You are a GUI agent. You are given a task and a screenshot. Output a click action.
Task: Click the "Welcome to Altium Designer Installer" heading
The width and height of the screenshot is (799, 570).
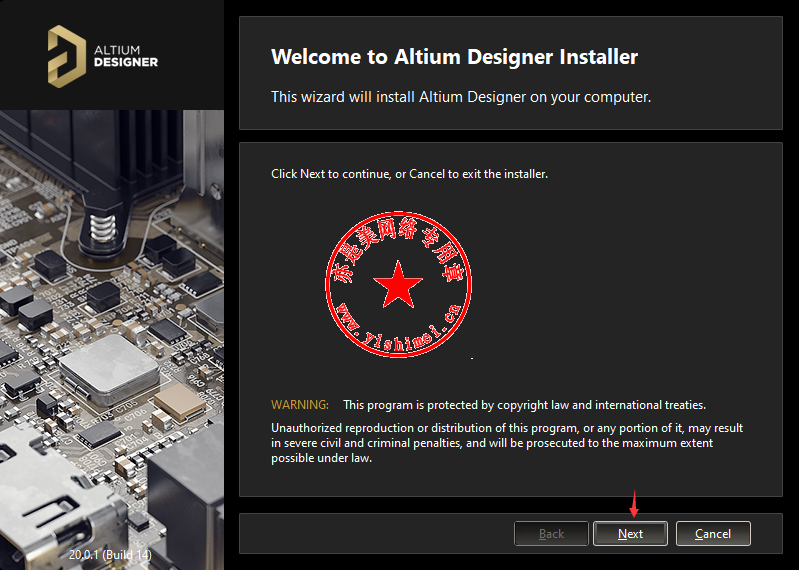click(454, 57)
